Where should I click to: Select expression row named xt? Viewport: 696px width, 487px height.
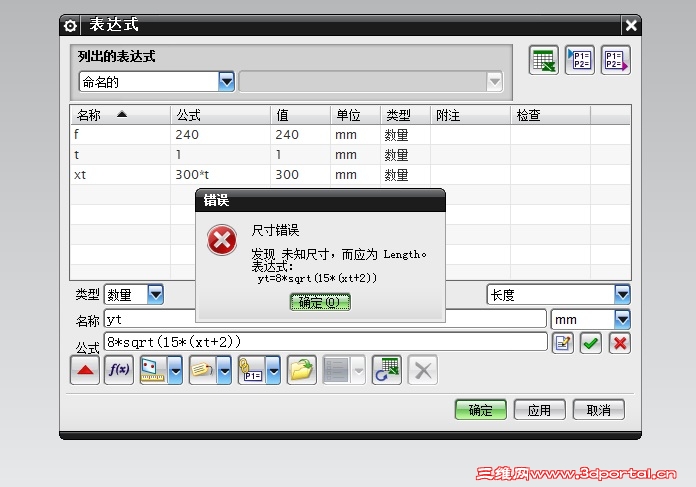pyautogui.click(x=350, y=174)
